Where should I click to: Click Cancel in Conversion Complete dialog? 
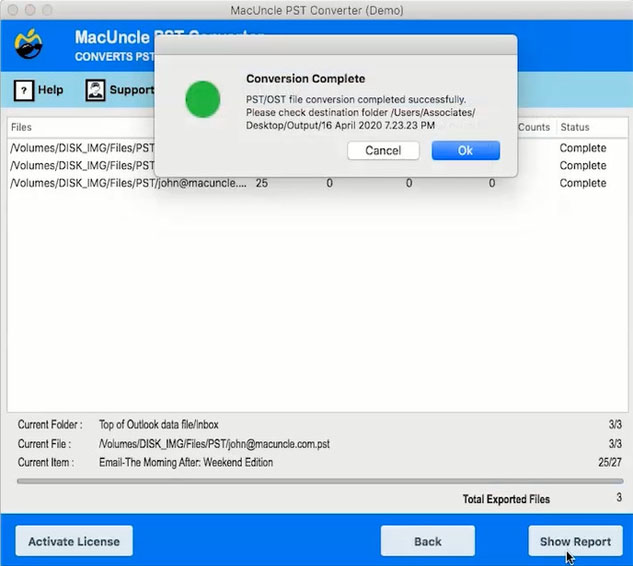[383, 151]
